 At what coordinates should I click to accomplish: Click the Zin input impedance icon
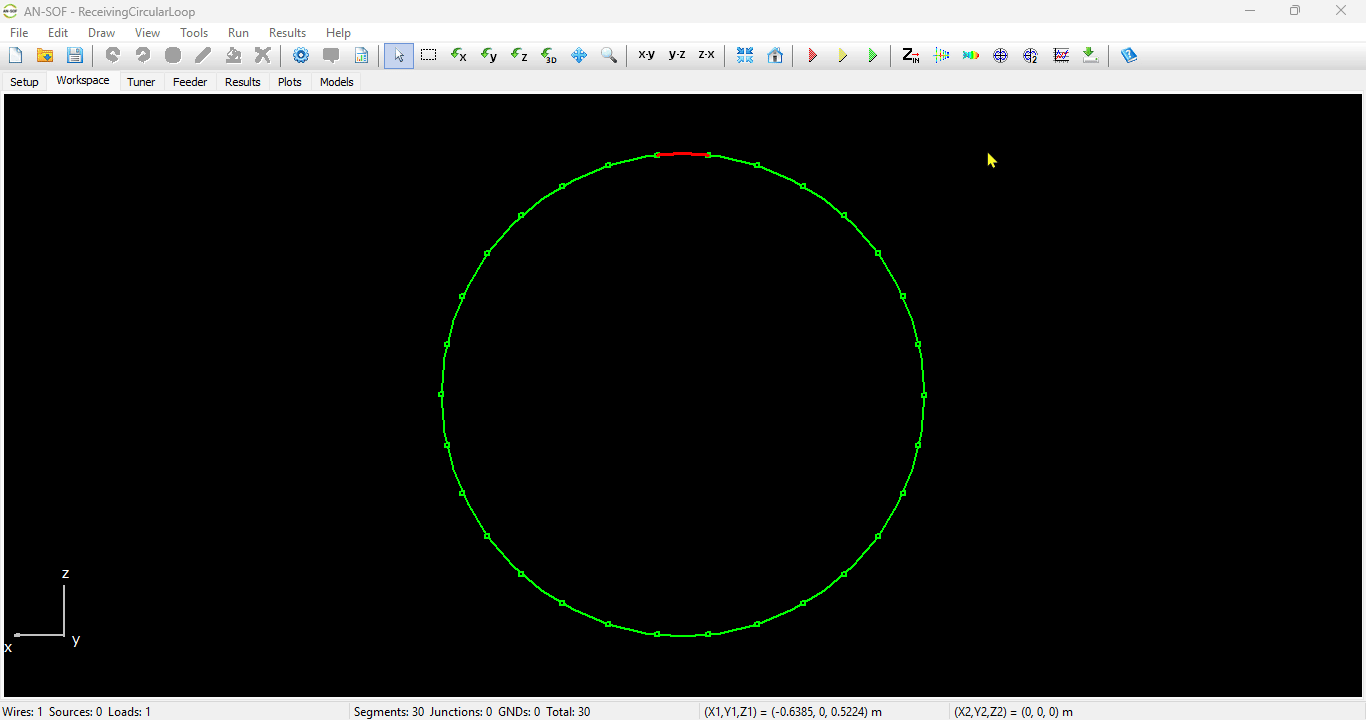point(910,56)
